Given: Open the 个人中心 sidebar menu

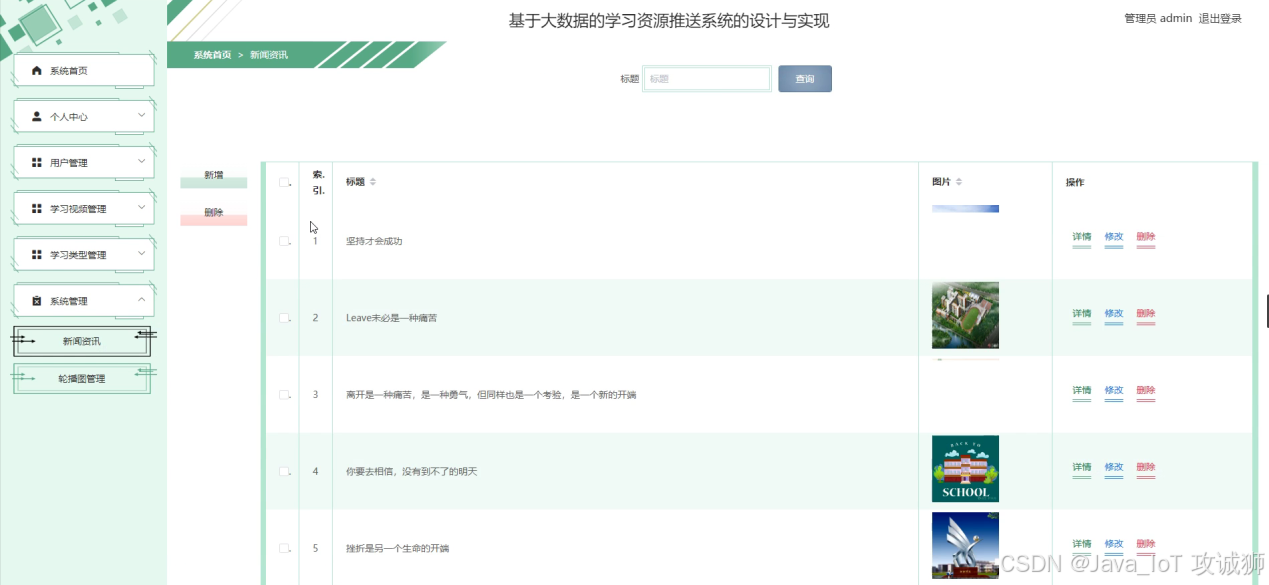Looking at the screenshot, I should coord(84,117).
